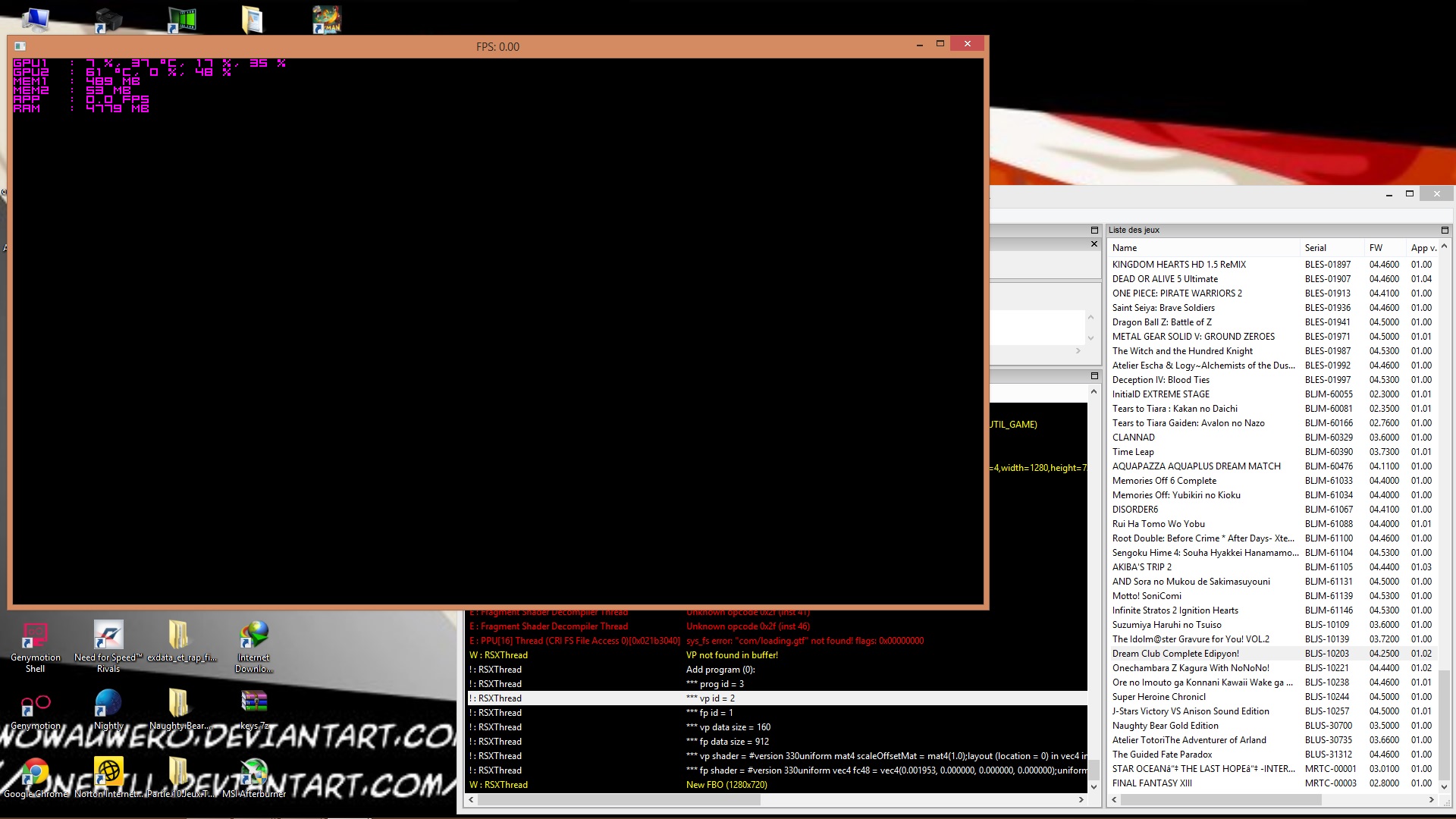Click the 'New FBO (1280x720)' log line
The image size is (1456, 819).
(726, 785)
